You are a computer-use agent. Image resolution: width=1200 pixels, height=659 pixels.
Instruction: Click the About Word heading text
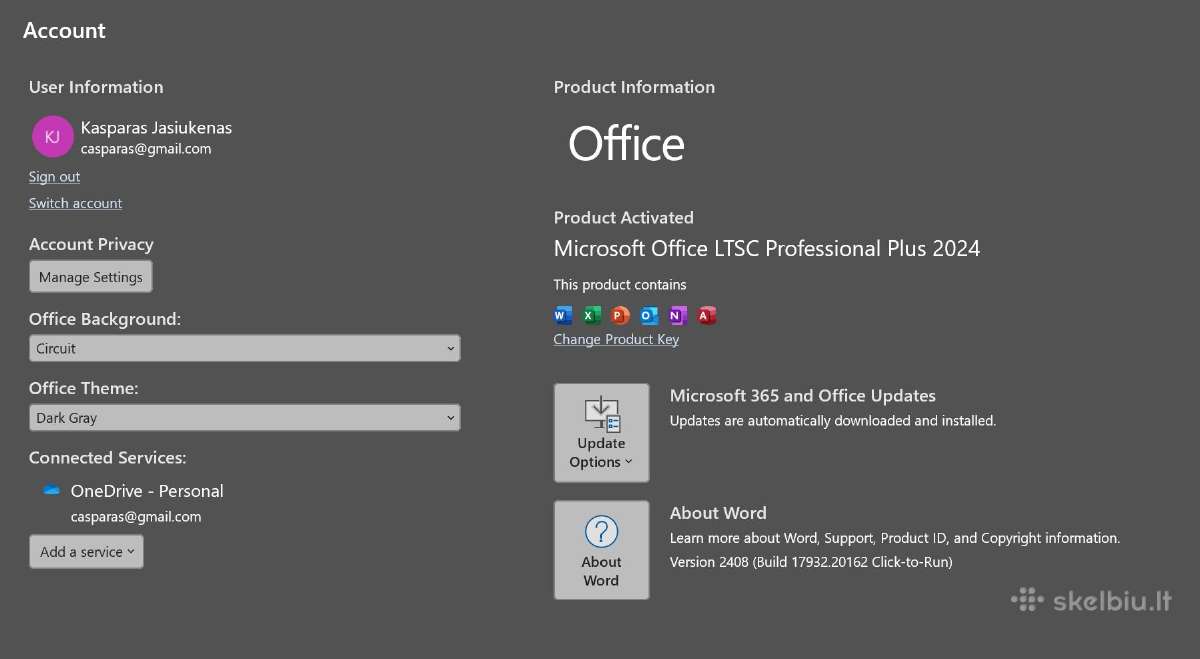(718, 513)
